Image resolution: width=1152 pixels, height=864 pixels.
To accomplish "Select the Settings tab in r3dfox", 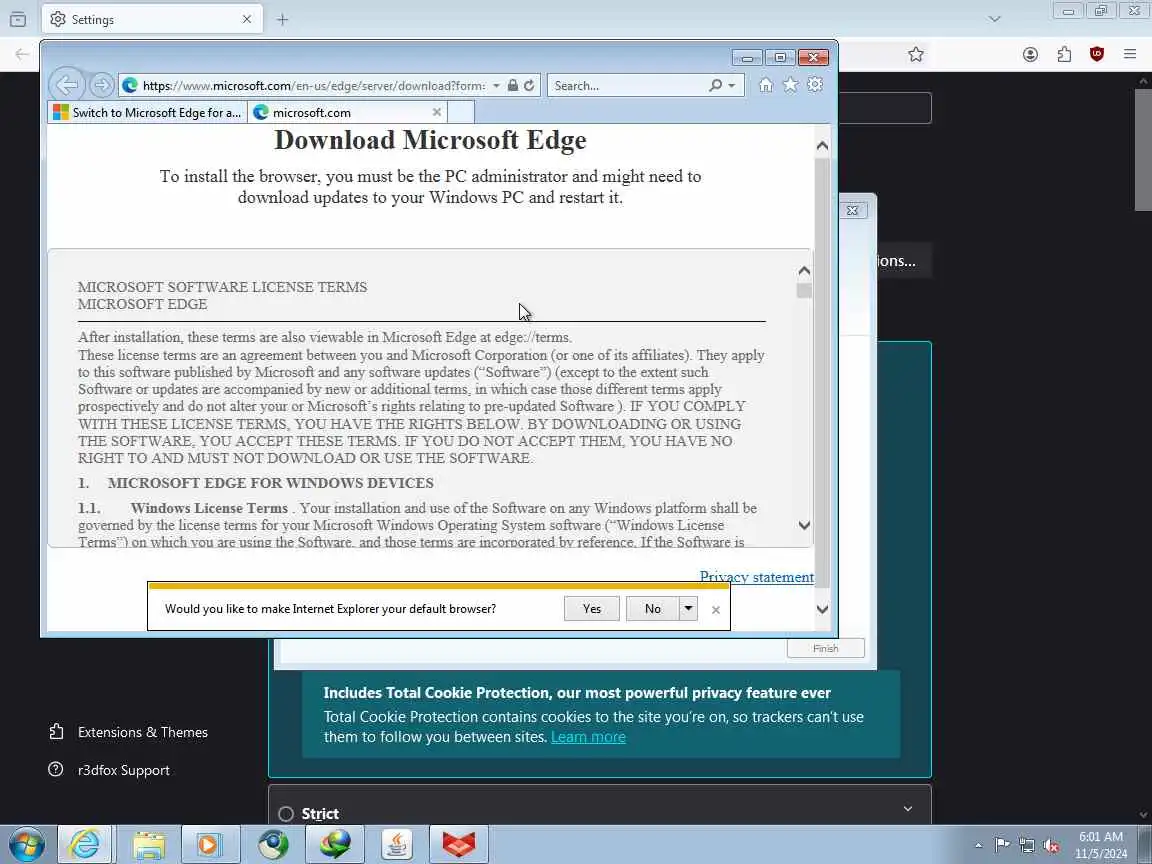I will coord(151,20).
